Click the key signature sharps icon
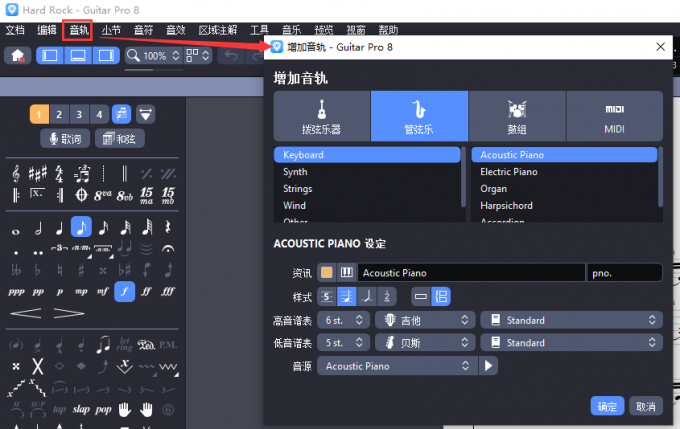This screenshot has height=429, width=680. pos(38,174)
